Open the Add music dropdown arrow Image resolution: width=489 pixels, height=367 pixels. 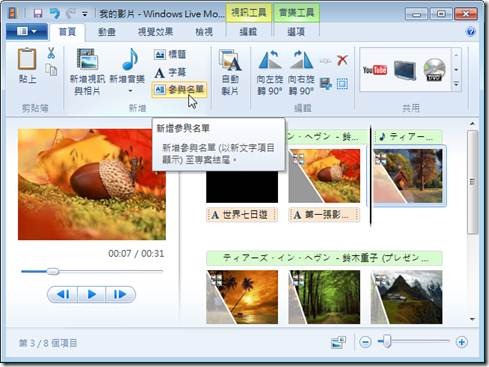[x=130, y=91]
